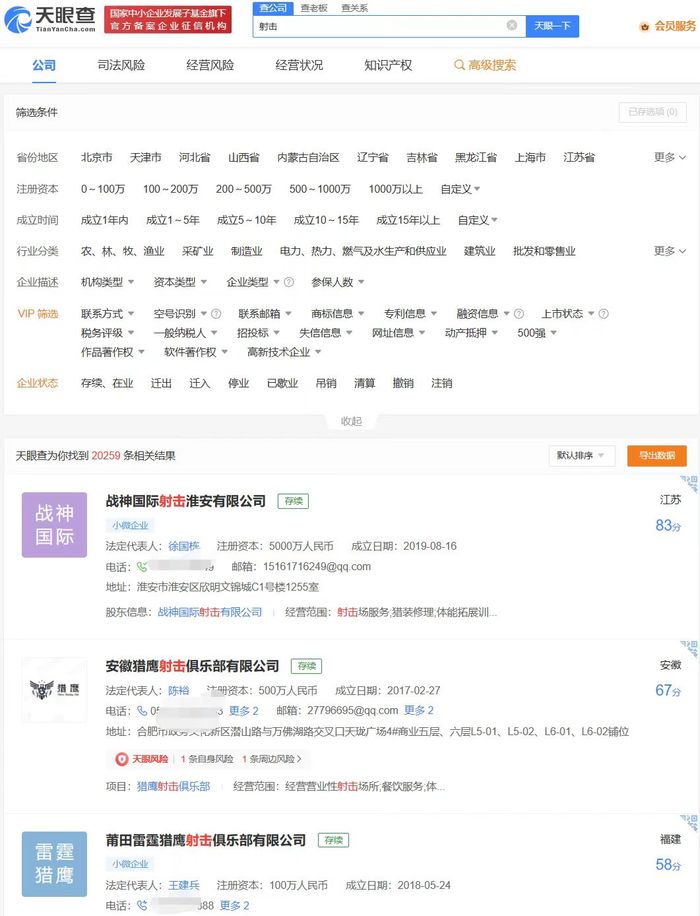Image resolution: width=700 pixels, height=916 pixels.
Task: Open the 商标信息 dropdown
Action: pyautogui.click(x=337, y=314)
